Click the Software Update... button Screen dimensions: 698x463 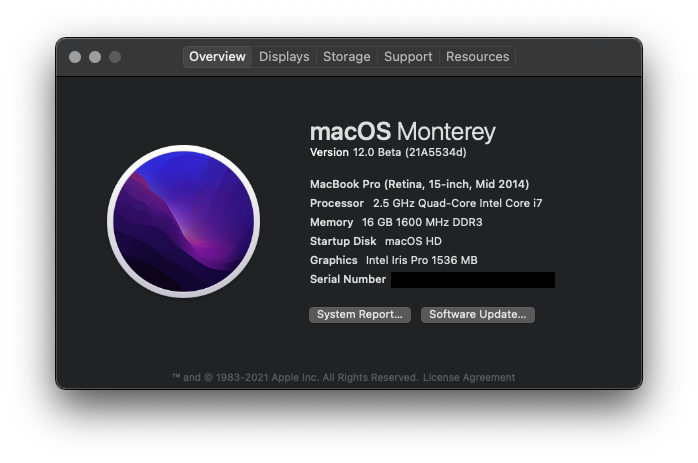point(478,315)
